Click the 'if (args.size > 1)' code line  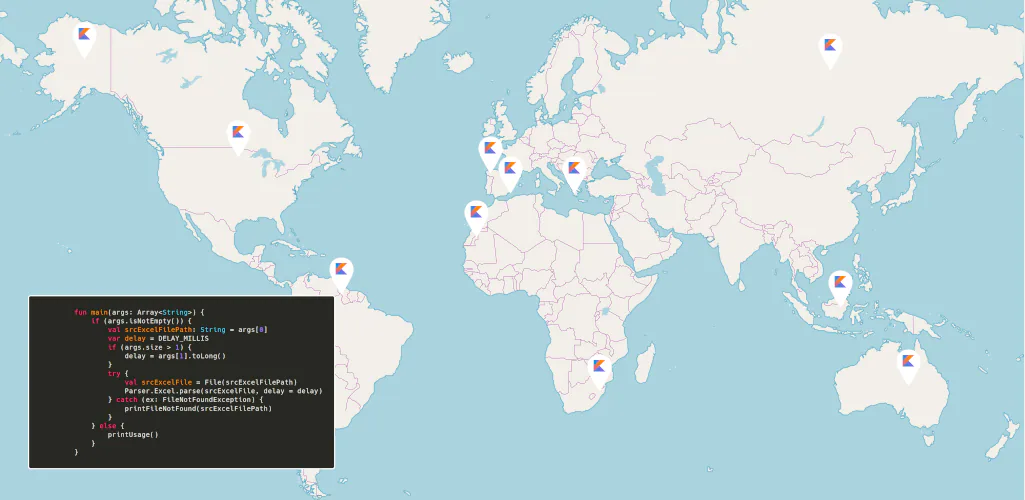[150, 347]
